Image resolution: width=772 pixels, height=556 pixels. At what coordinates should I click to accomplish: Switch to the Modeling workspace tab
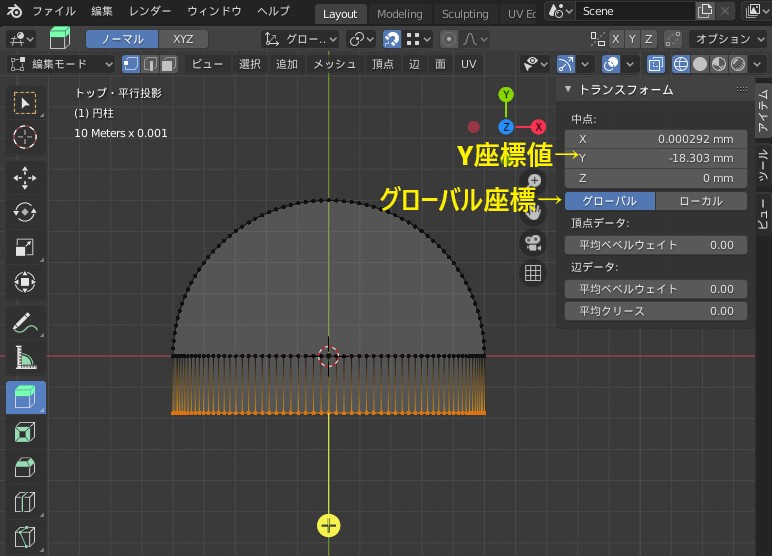pyautogui.click(x=400, y=14)
